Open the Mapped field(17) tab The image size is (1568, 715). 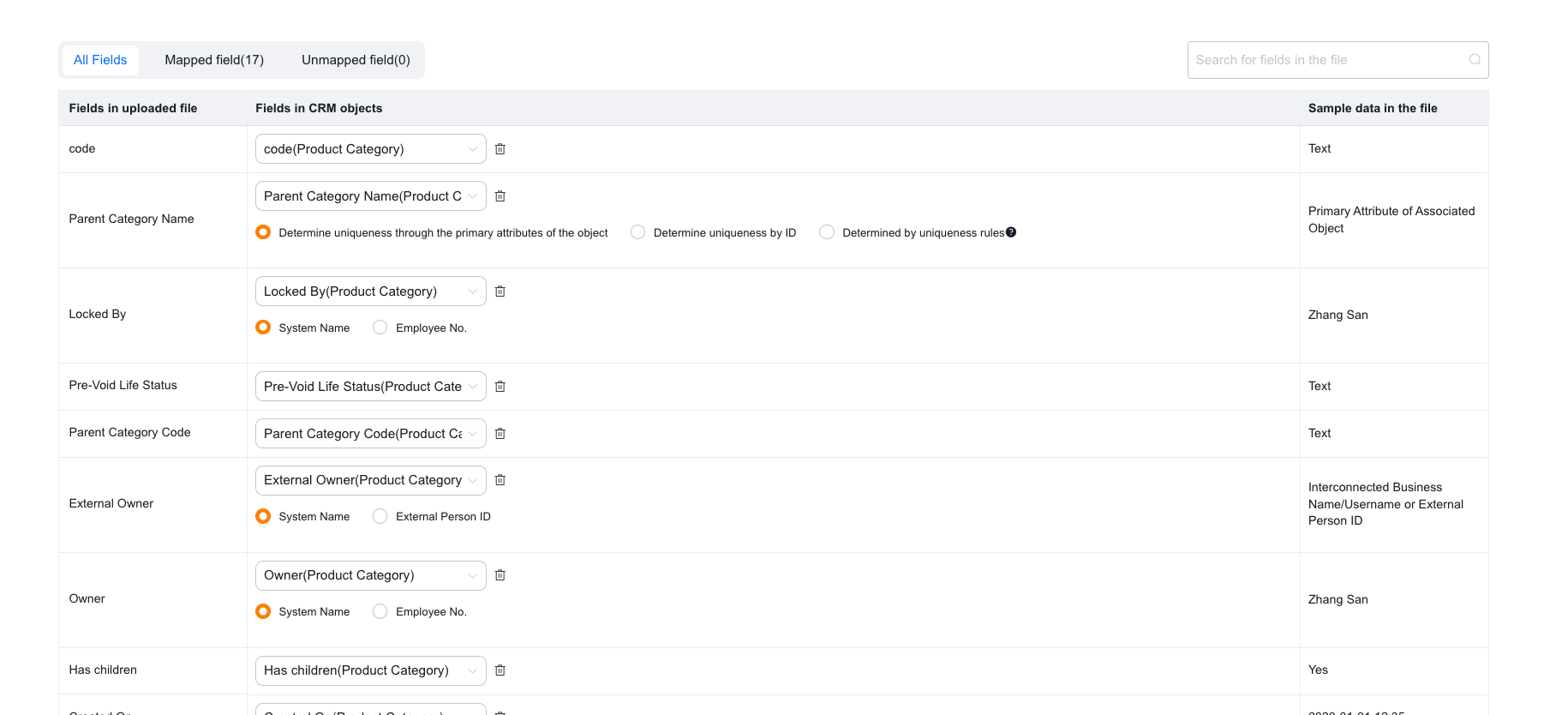[x=214, y=60]
